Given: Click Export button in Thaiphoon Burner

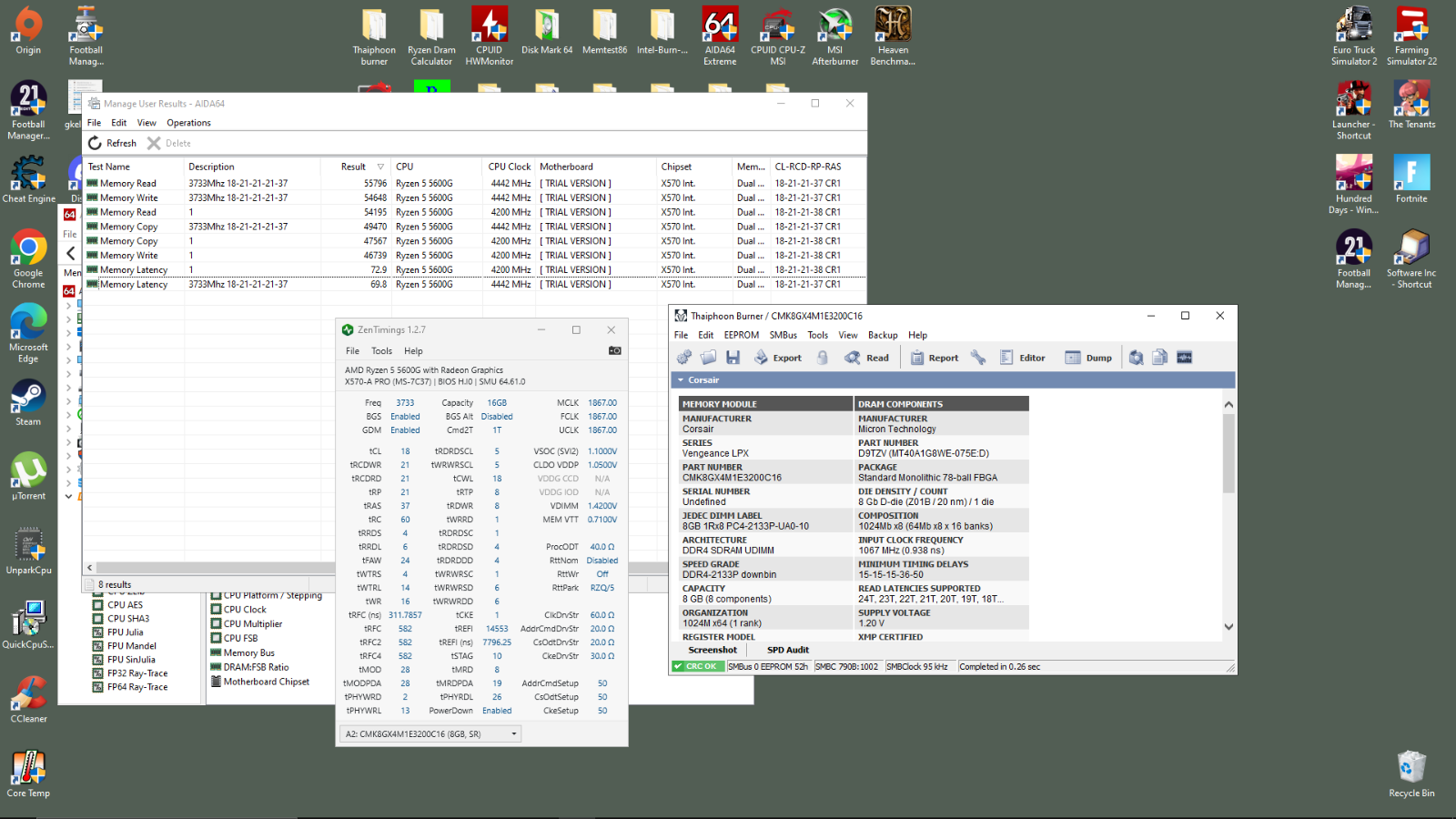Looking at the screenshot, I should 778,358.
